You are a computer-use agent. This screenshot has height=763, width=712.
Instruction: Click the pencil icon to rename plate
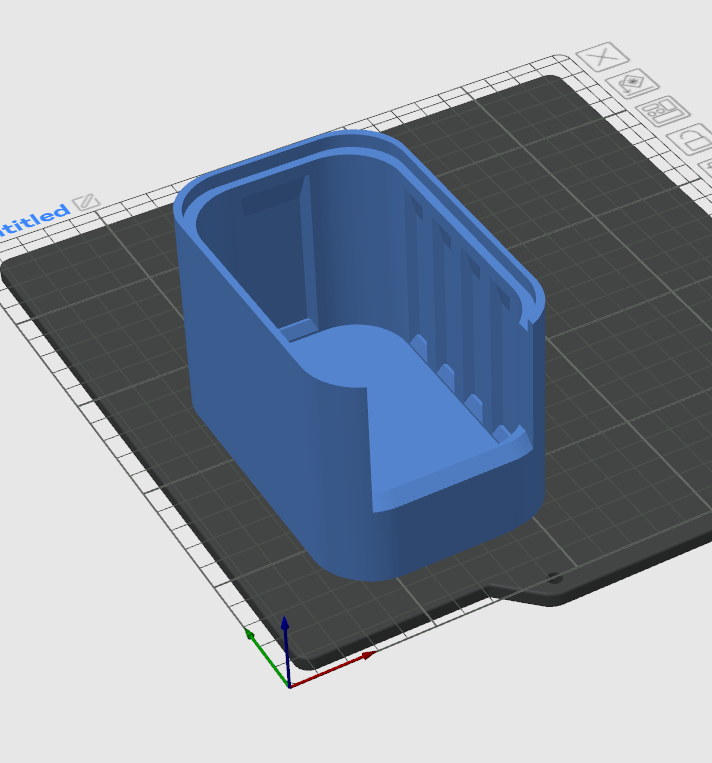coord(86,201)
